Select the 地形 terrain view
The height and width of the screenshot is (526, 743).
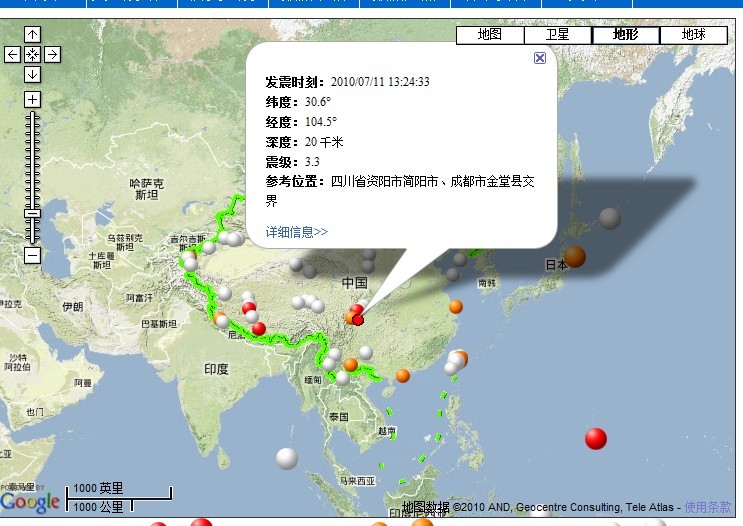(x=625, y=35)
